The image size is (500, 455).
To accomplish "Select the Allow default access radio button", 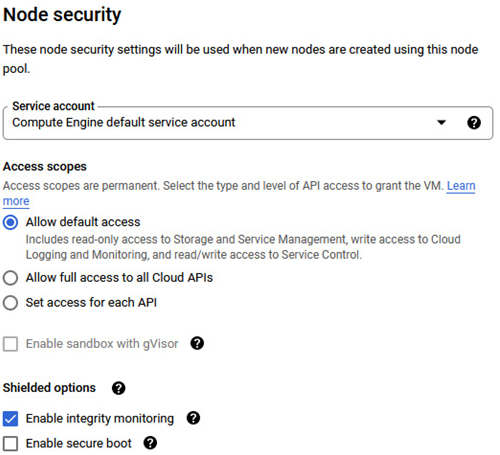I will (x=10, y=222).
